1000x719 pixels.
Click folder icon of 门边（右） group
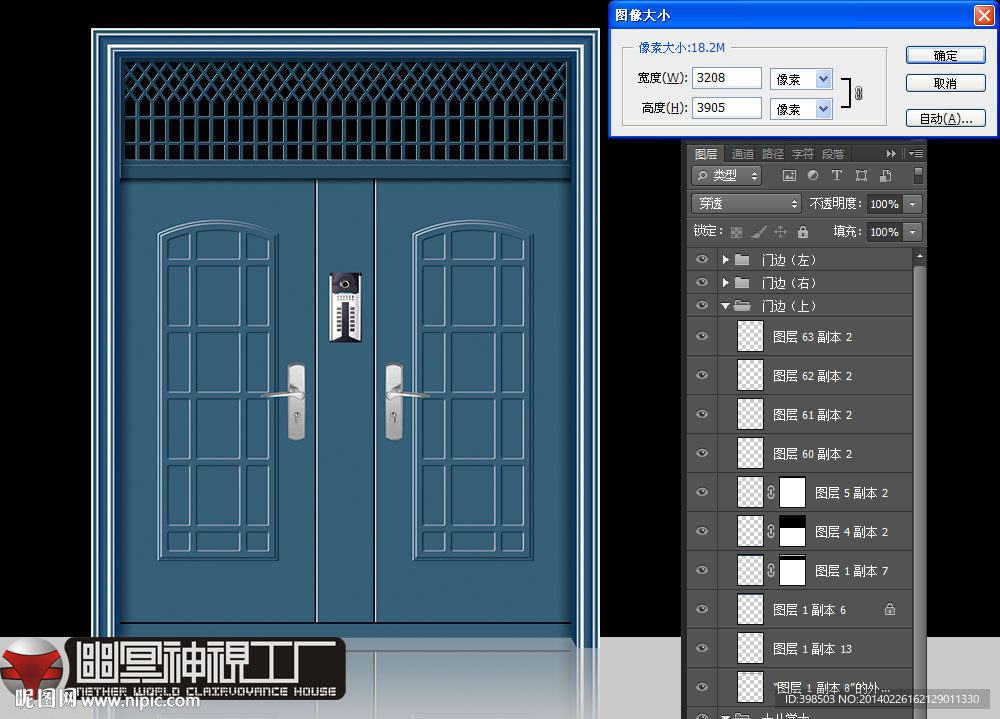click(x=742, y=283)
